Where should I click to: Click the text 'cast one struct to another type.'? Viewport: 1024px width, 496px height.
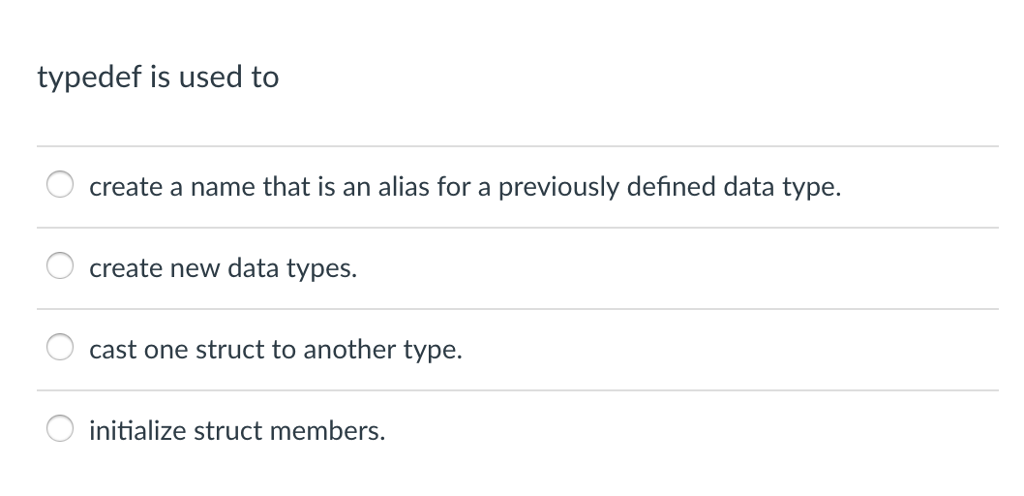(276, 350)
